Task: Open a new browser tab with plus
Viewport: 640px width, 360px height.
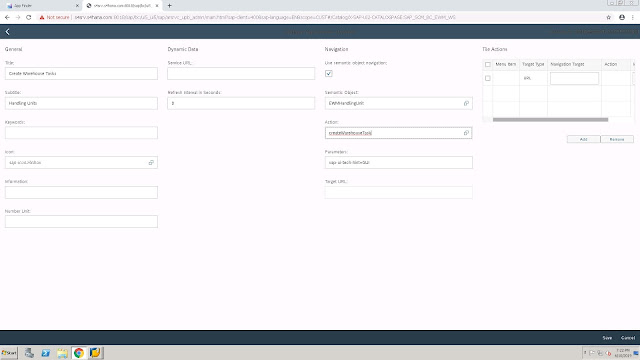Action: tap(169, 6)
